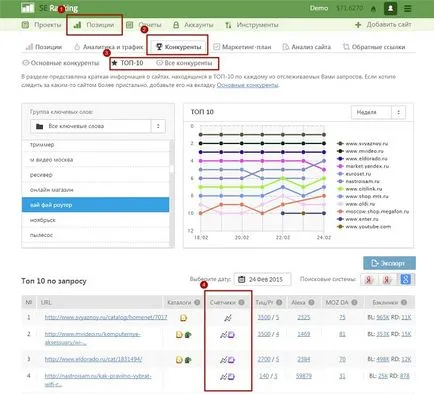Switch to the Аналитика и трафик tab

[109, 47]
